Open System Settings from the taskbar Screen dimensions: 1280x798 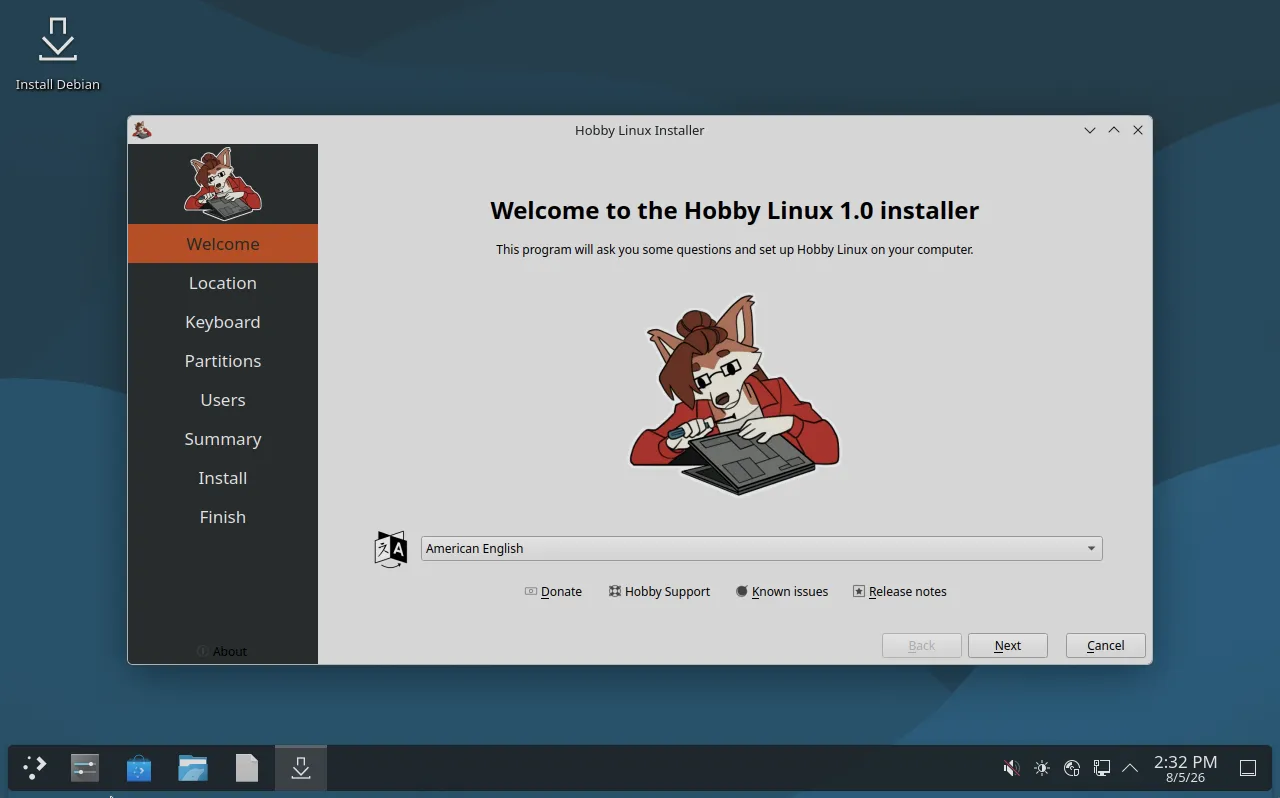85,768
